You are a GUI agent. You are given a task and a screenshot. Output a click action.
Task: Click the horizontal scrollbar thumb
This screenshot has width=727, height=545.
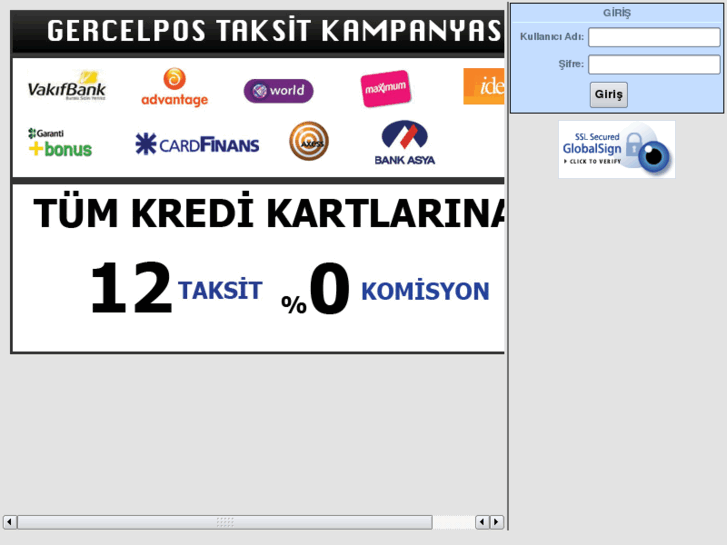(x=225, y=522)
